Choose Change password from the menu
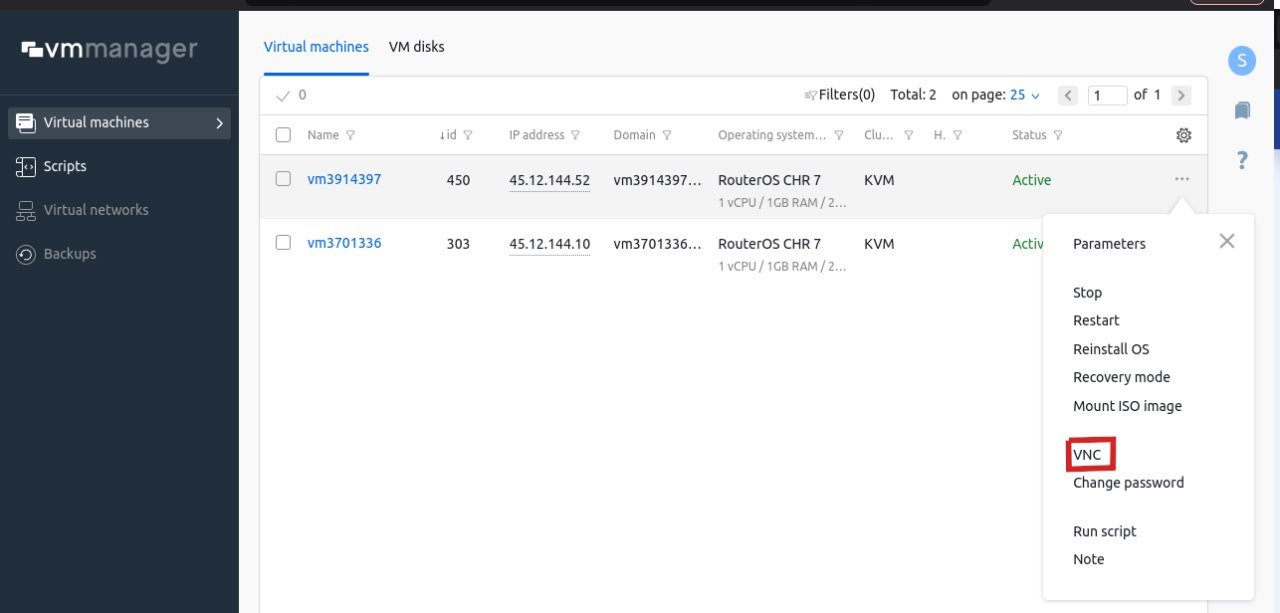The image size is (1280, 613). (x=1128, y=483)
